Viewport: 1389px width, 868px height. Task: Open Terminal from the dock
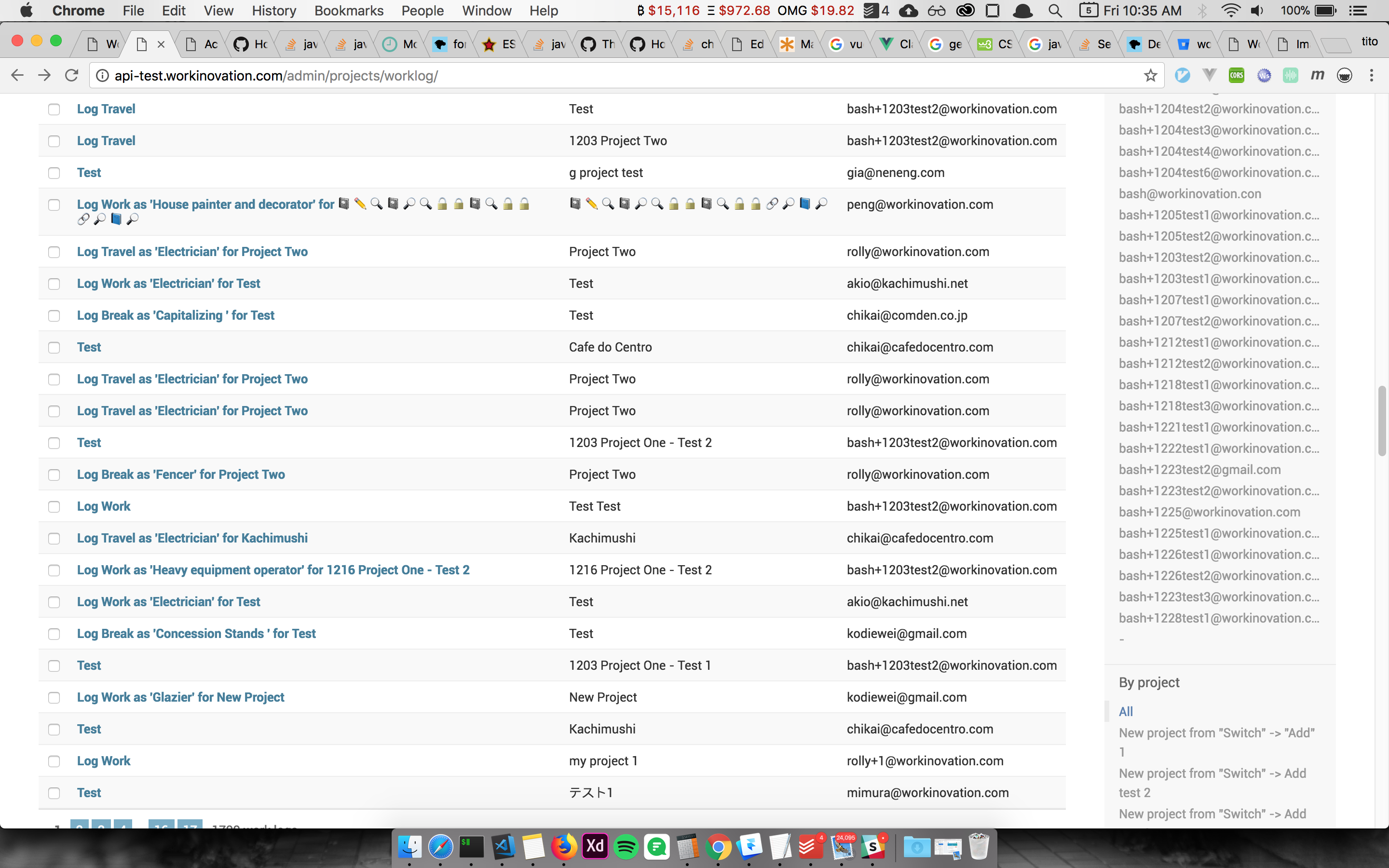471,847
